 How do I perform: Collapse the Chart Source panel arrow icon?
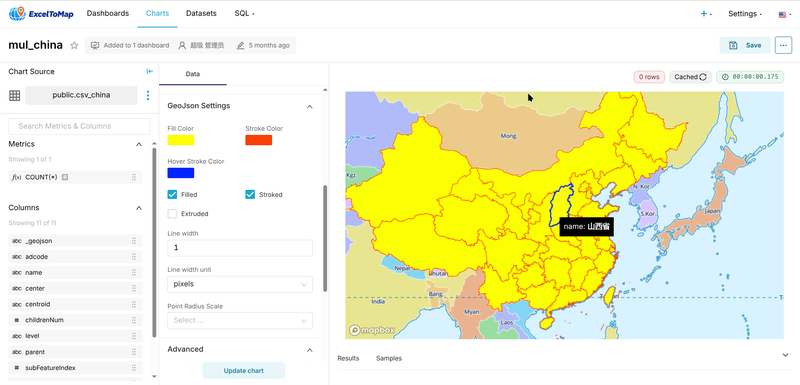149,71
